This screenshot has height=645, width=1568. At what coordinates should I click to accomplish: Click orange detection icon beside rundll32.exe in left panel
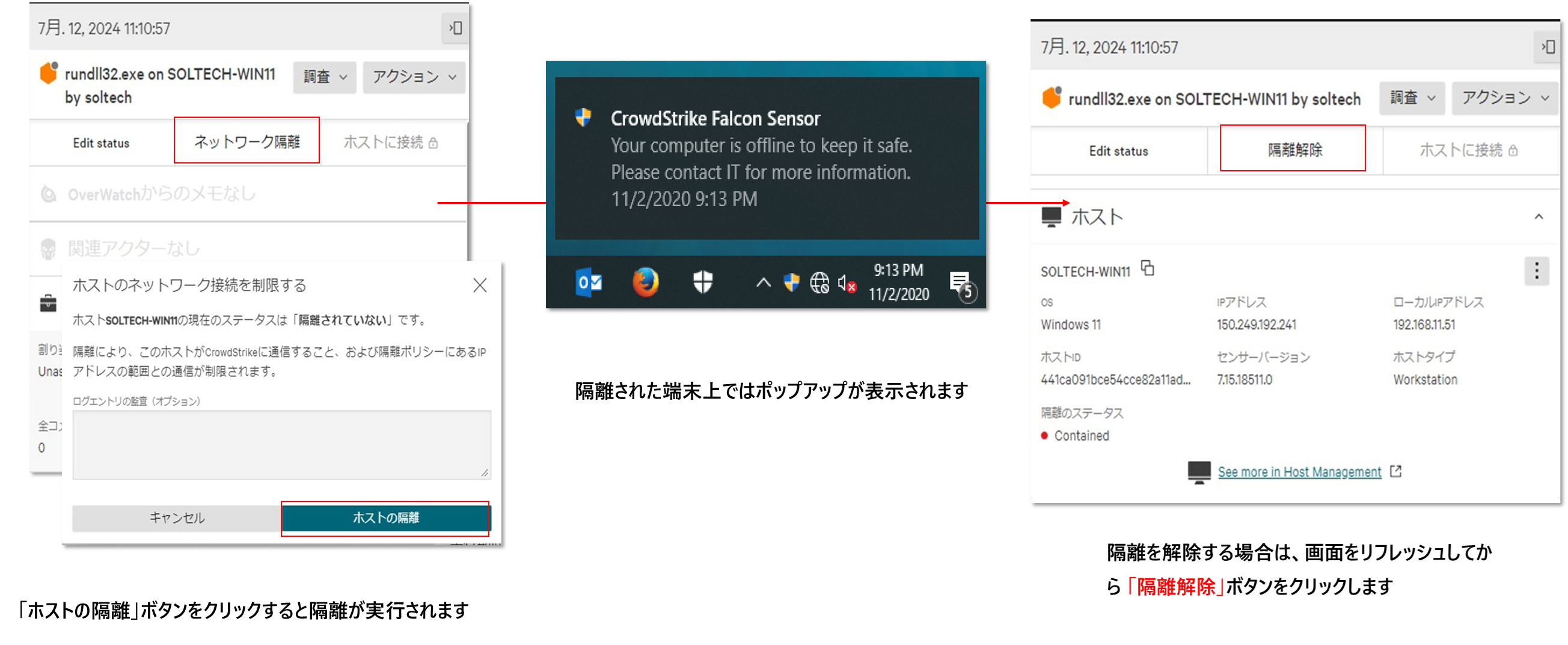coord(49,72)
